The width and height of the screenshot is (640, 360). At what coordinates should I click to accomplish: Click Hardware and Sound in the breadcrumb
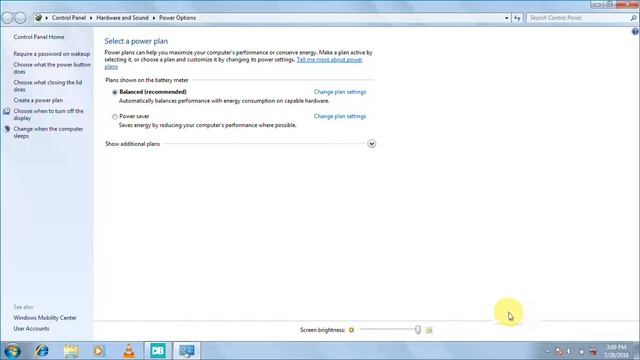[122, 18]
